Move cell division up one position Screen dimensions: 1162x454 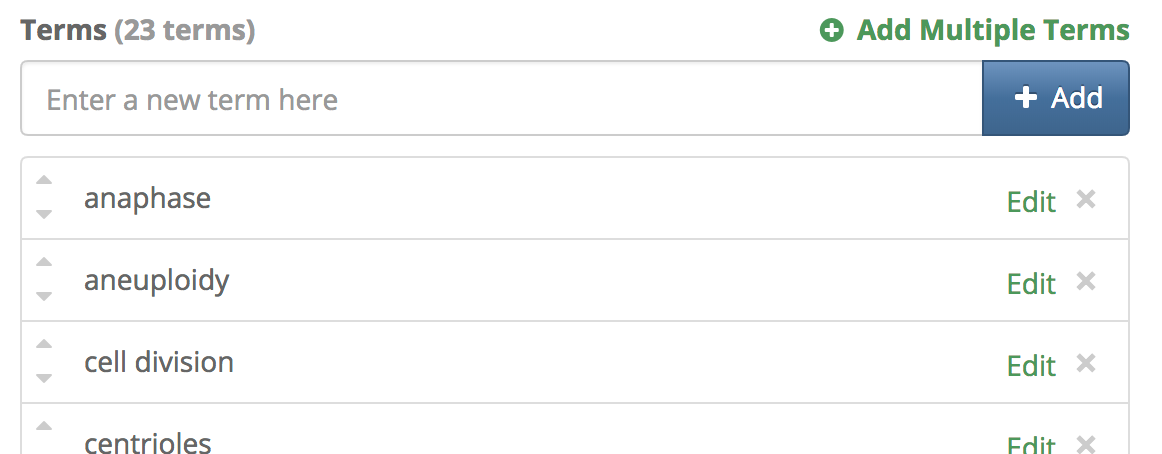(x=44, y=345)
